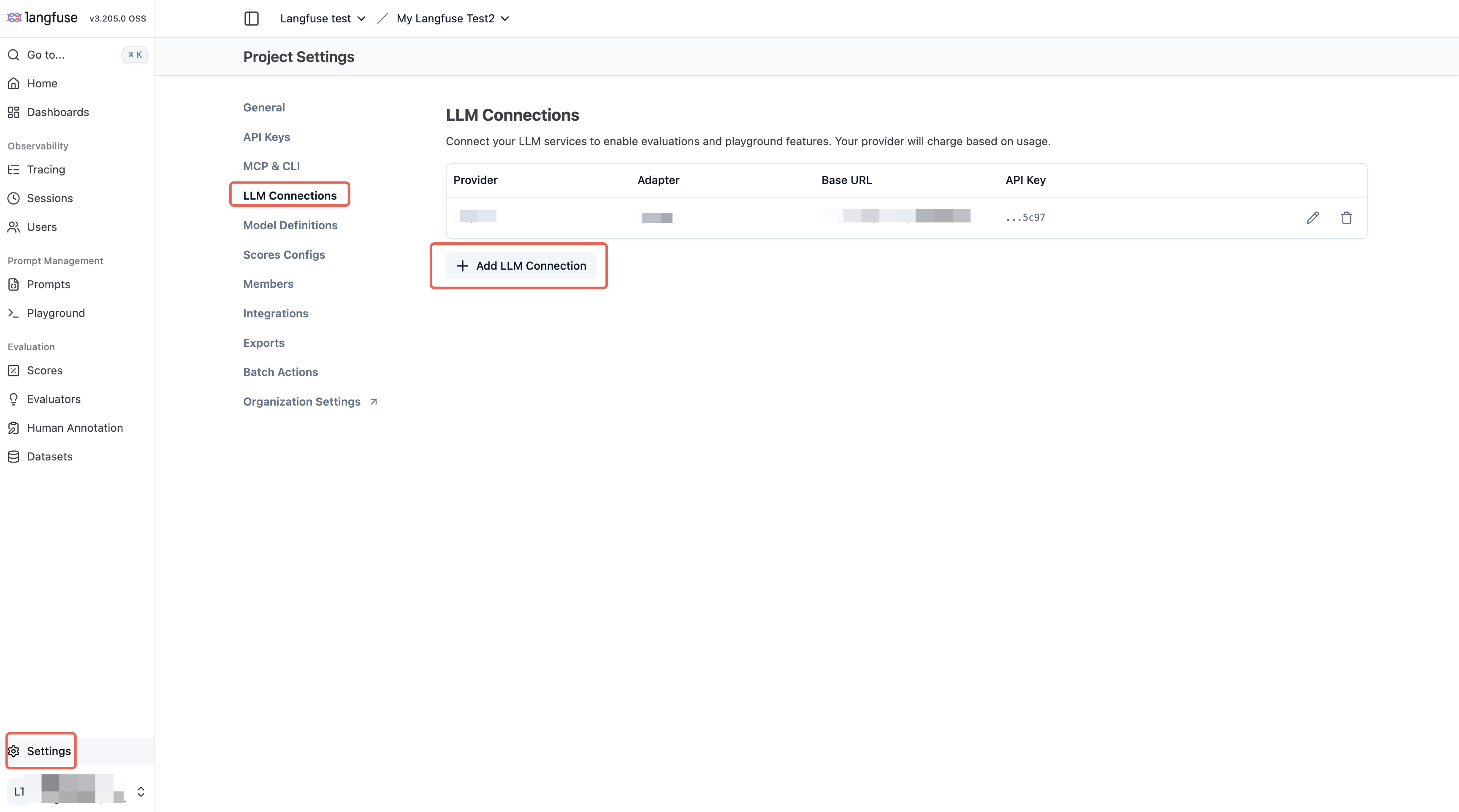1459x812 pixels.
Task: Open Dashboards from the sidebar
Action: click(77, 112)
